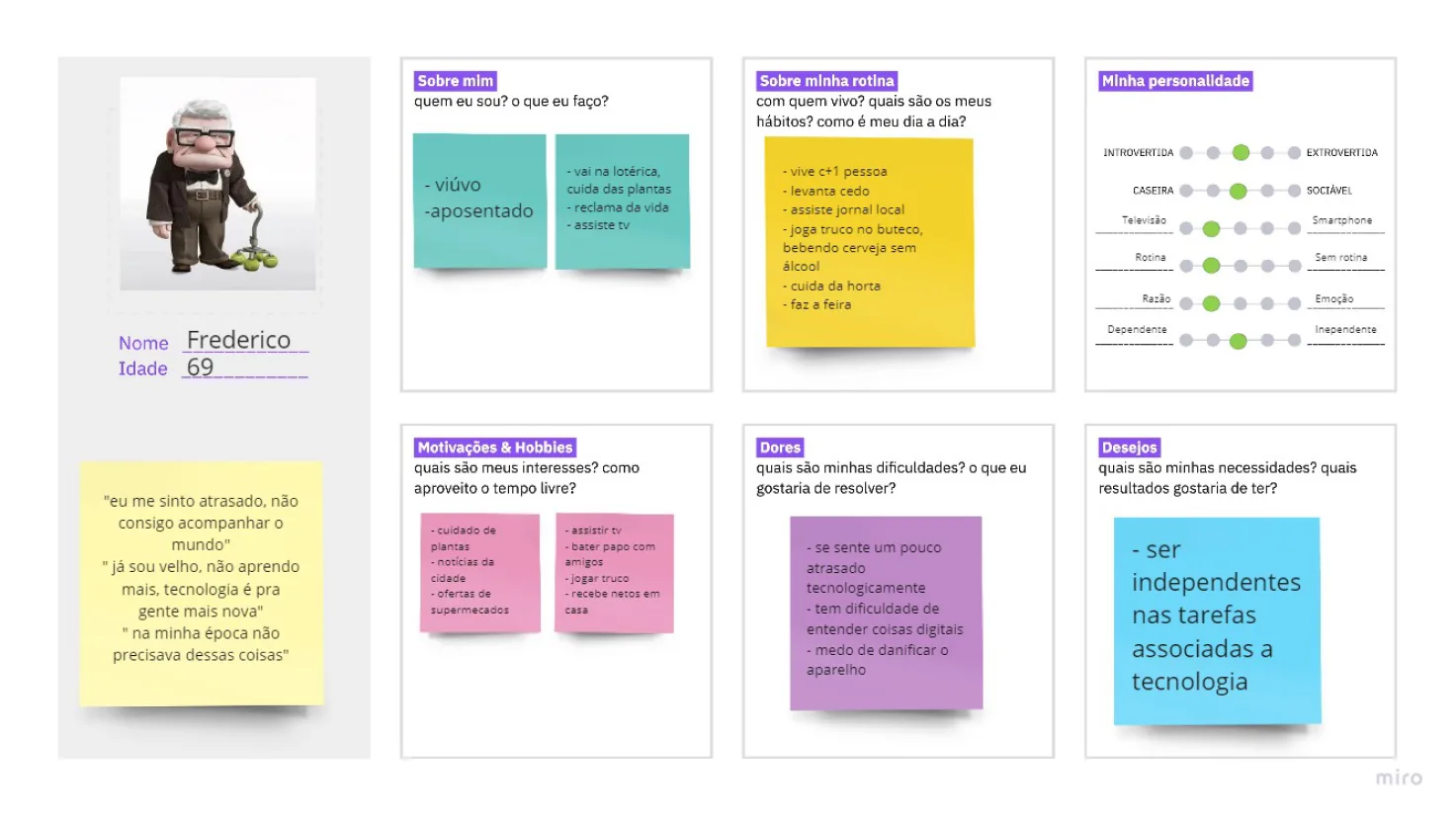Click the 'Dores' purple heading label

pos(780,448)
